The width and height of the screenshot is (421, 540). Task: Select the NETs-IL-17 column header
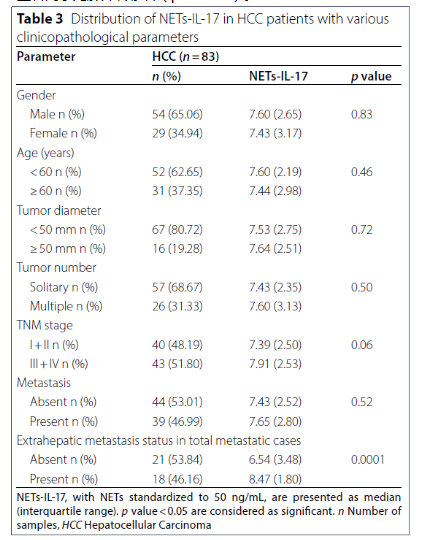click(278, 76)
